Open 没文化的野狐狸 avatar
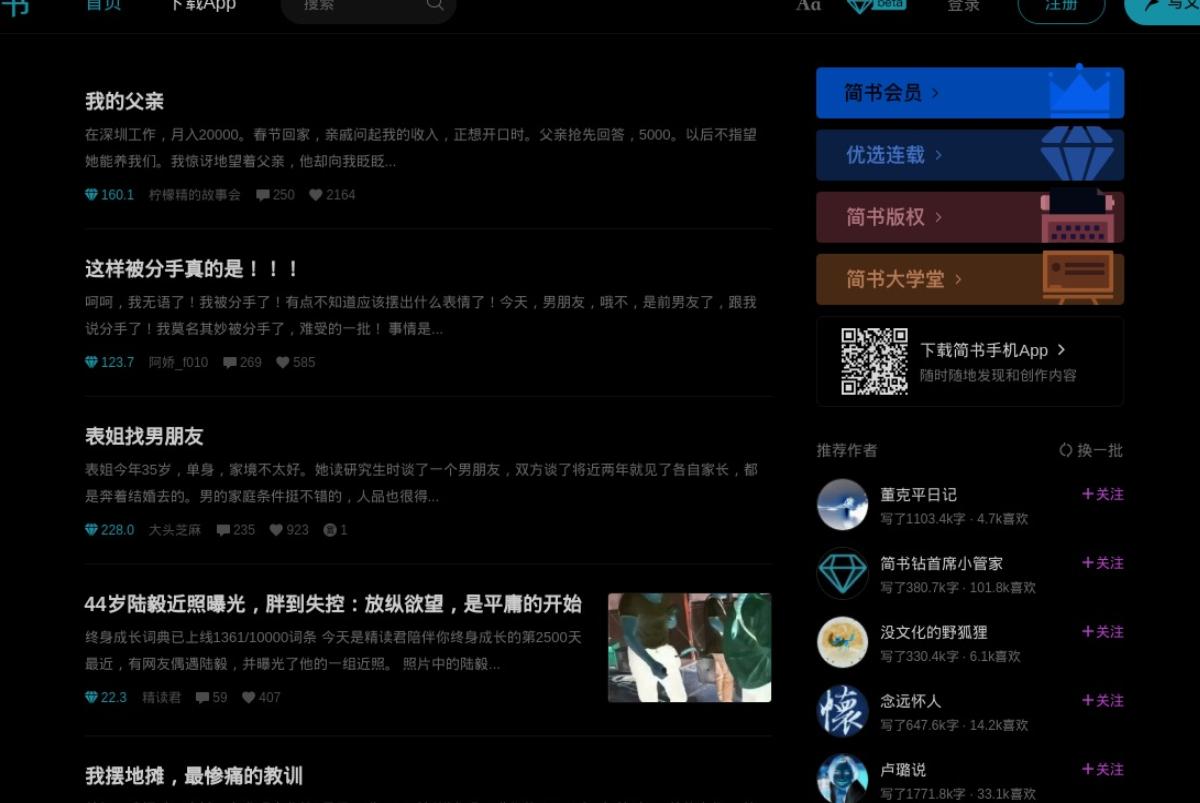1200x803 pixels. pyautogui.click(x=842, y=642)
